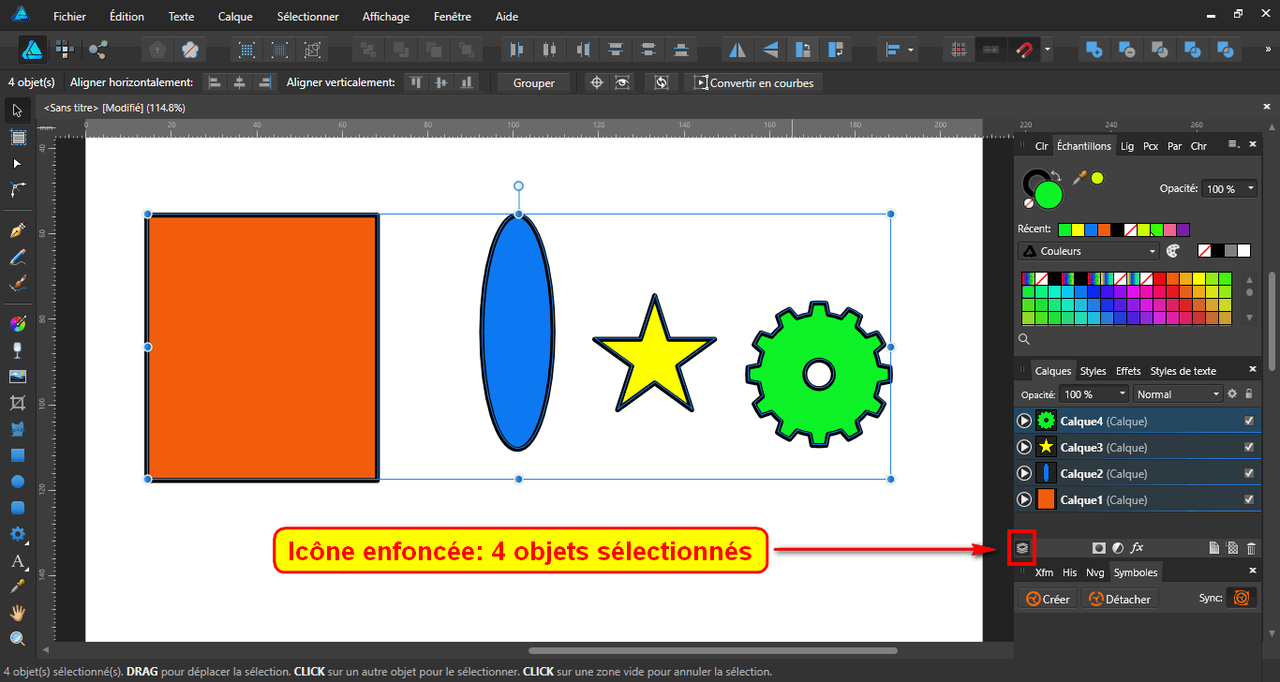The image size is (1280, 682).
Task: Click the large green fill color circle
Action: (1048, 194)
